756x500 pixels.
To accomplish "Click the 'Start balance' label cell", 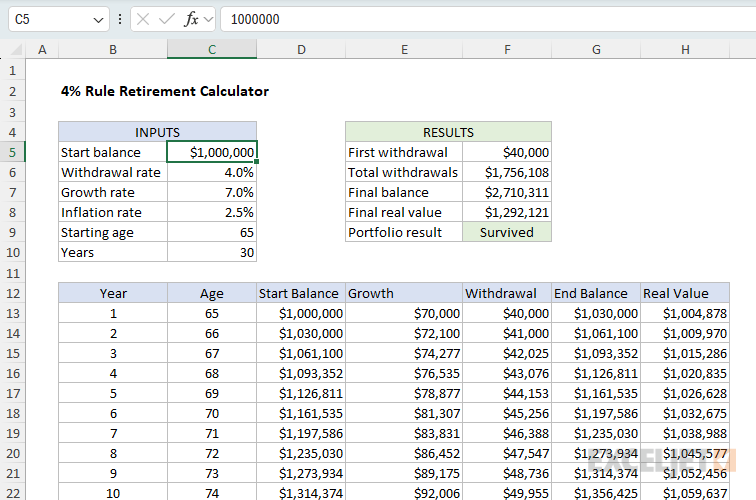I will tap(113, 152).
